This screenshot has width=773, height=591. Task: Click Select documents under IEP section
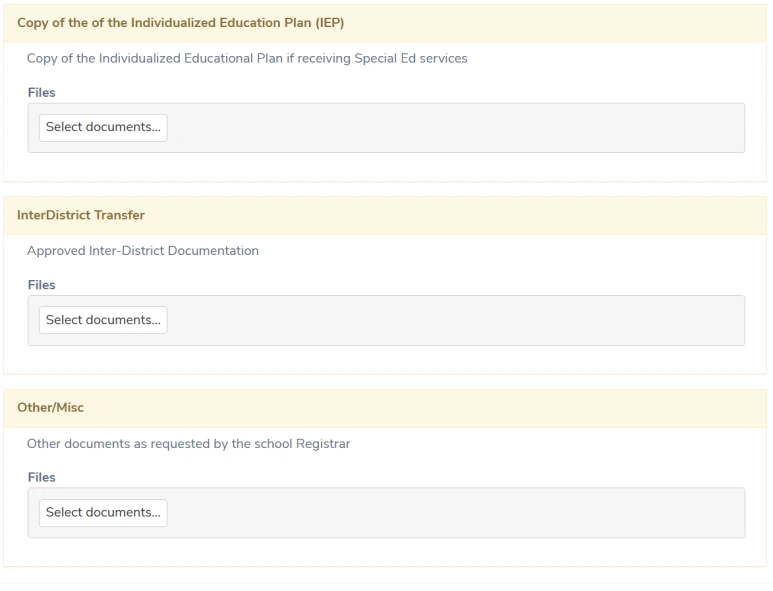pyautogui.click(x=103, y=127)
